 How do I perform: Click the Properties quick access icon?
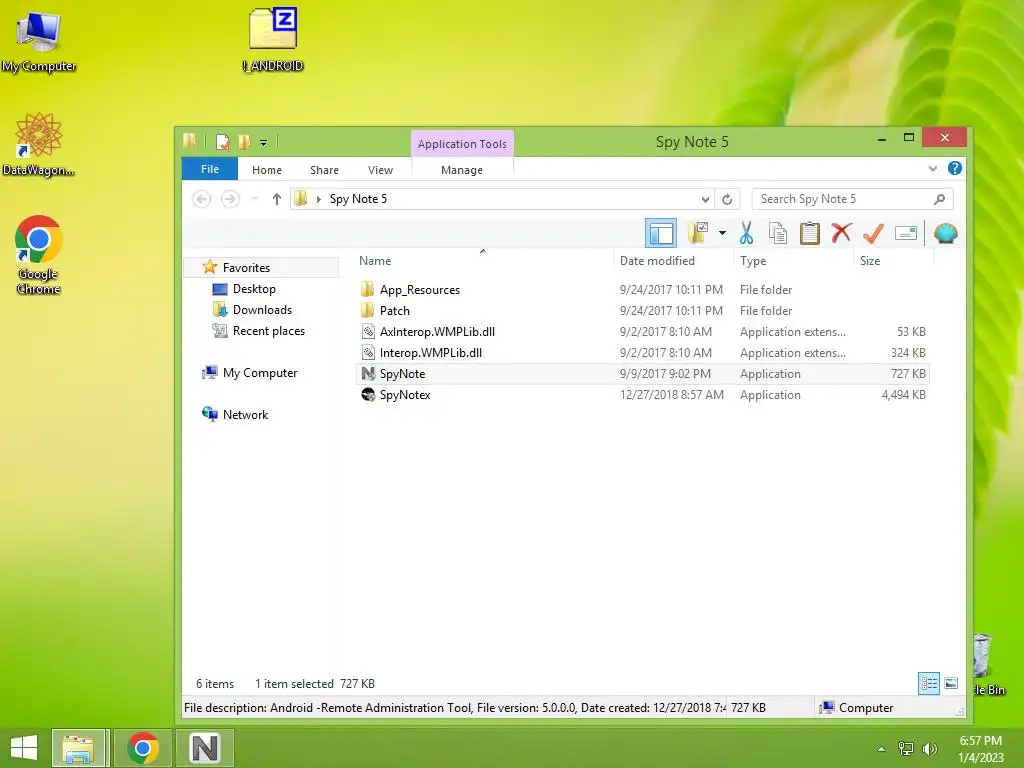click(x=223, y=142)
